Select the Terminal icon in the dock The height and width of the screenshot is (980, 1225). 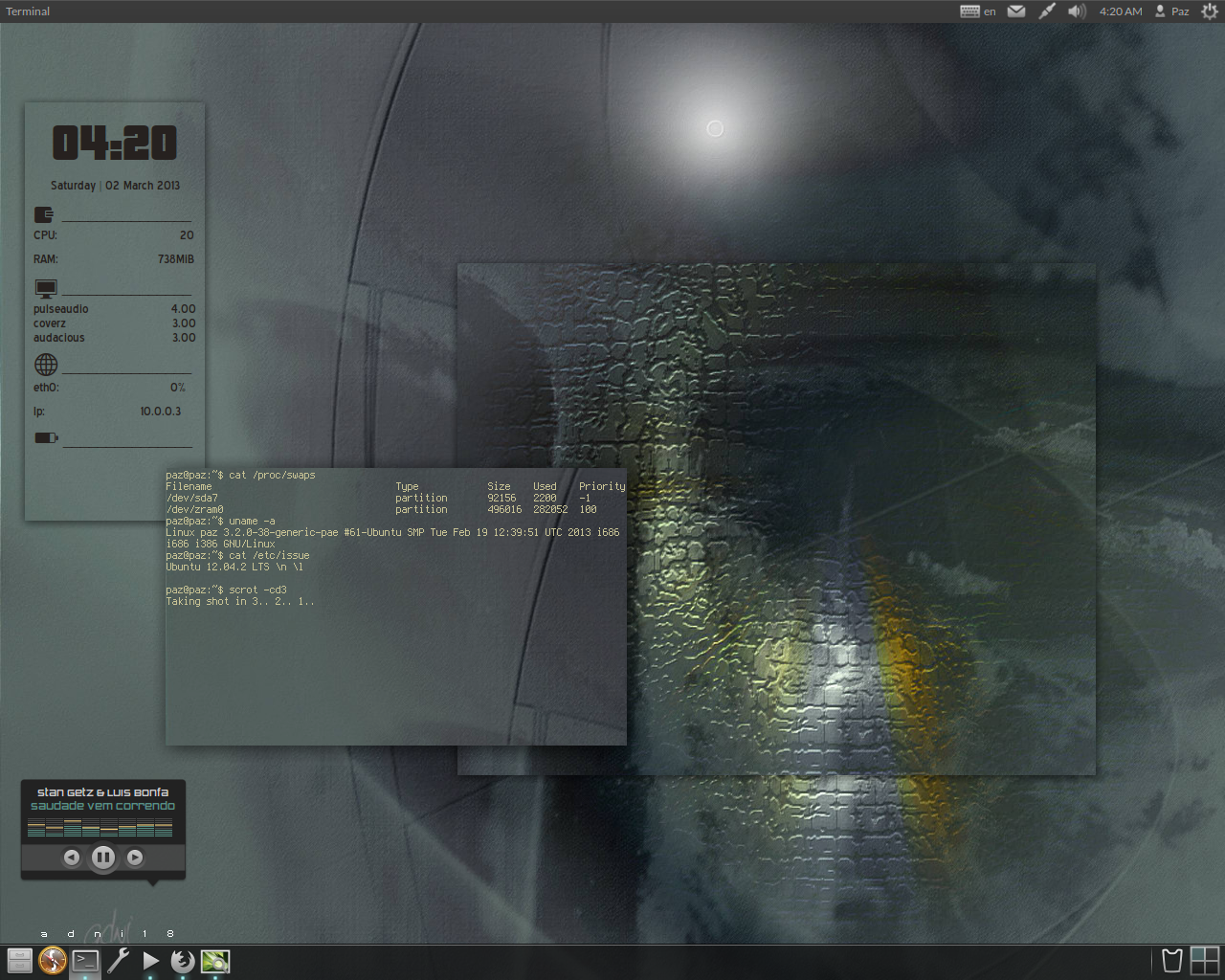click(x=85, y=961)
